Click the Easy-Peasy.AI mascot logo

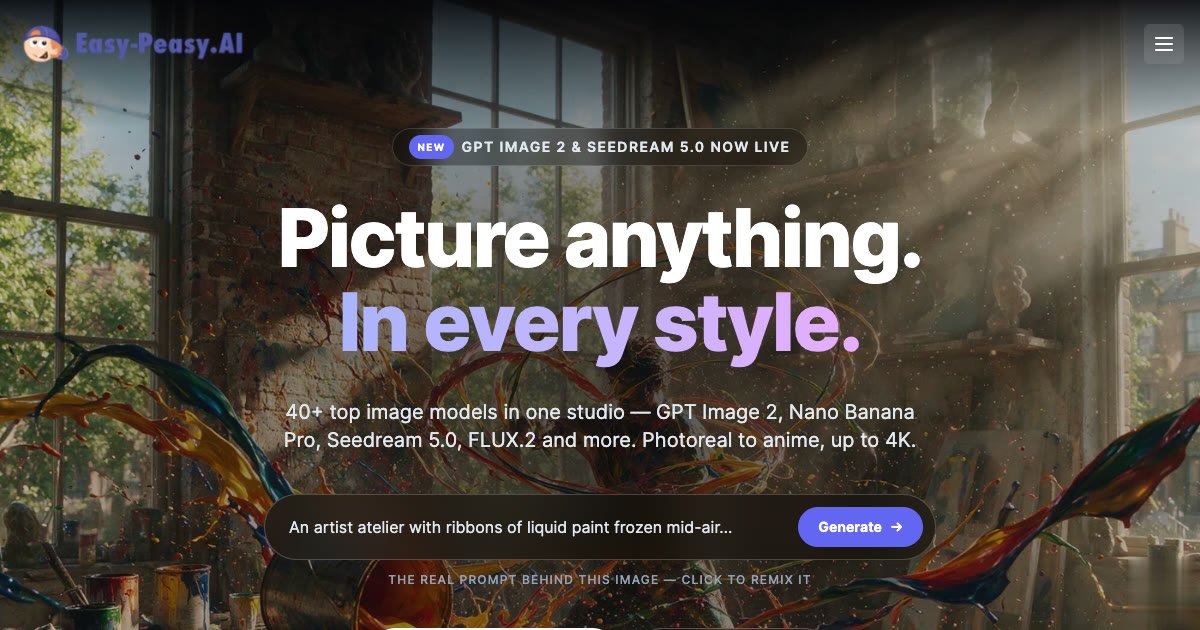(44, 44)
